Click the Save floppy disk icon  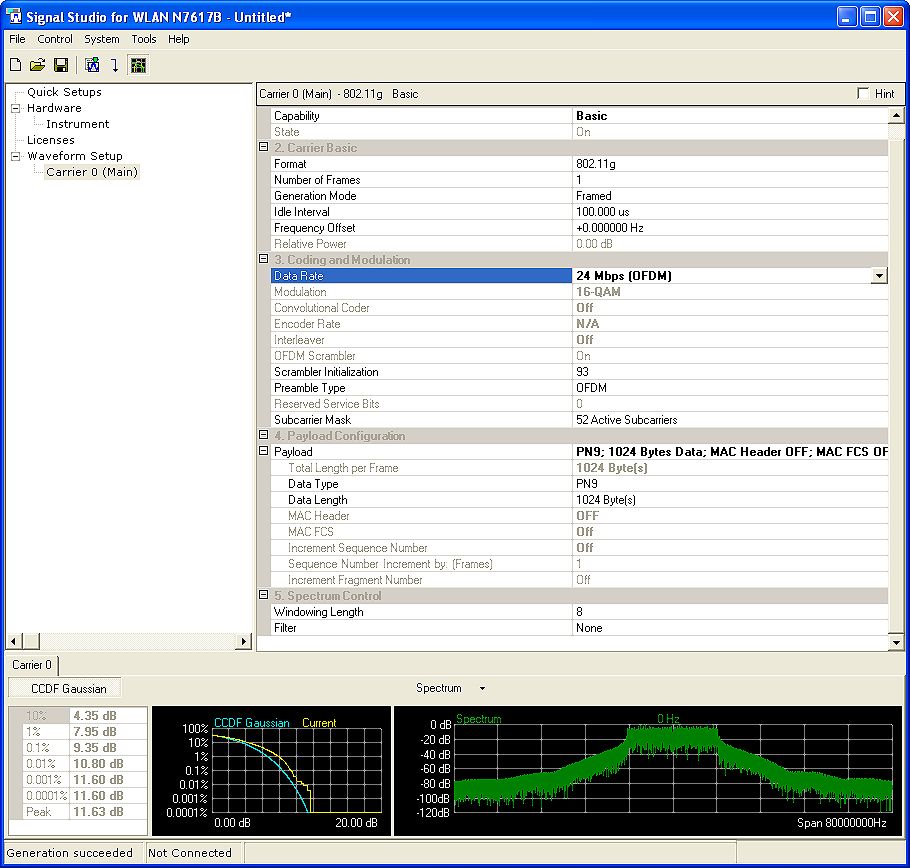click(60, 66)
